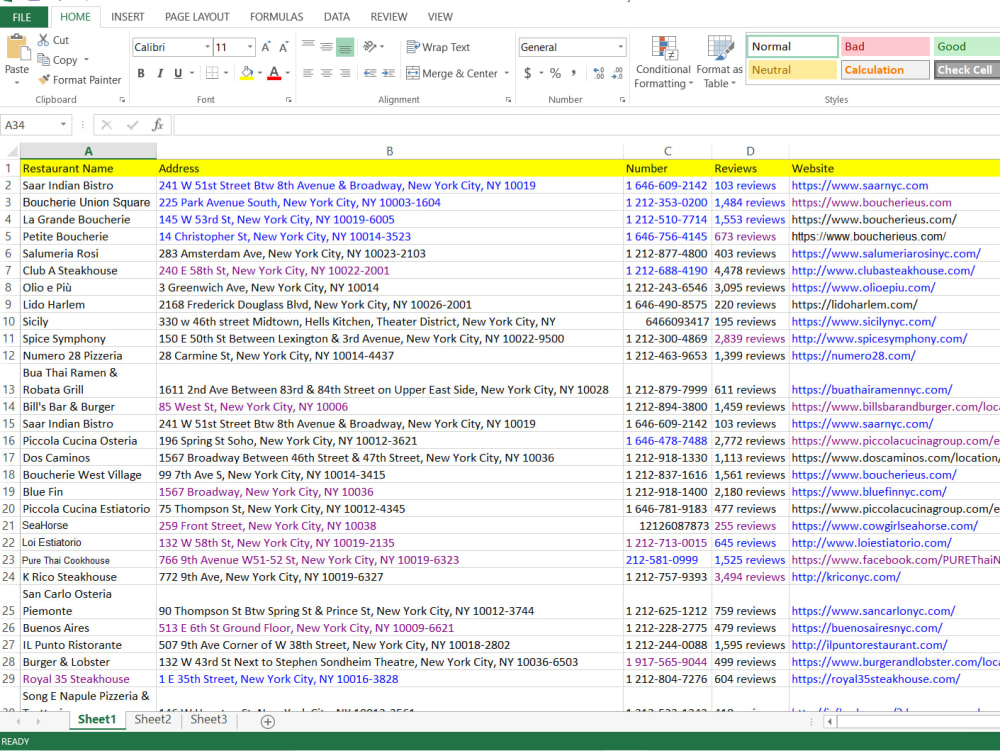
Task: Decrease indent in cell
Action: point(370,73)
